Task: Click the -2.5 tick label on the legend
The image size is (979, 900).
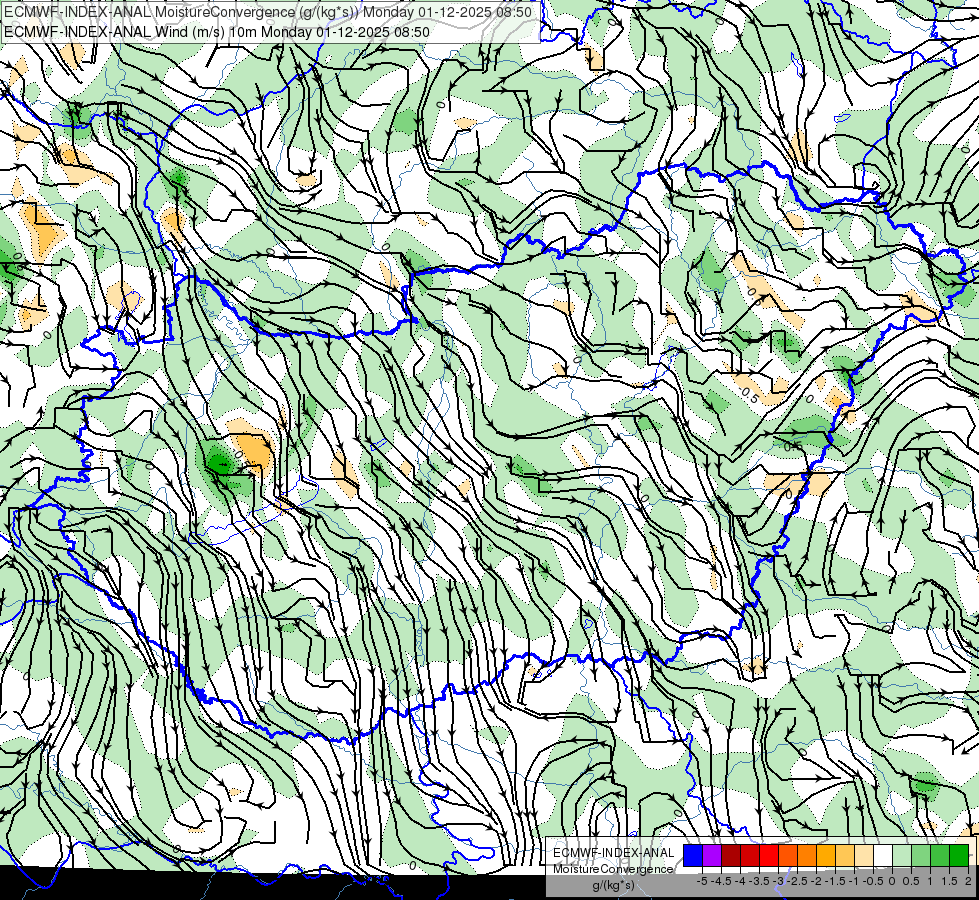Action: point(797,881)
